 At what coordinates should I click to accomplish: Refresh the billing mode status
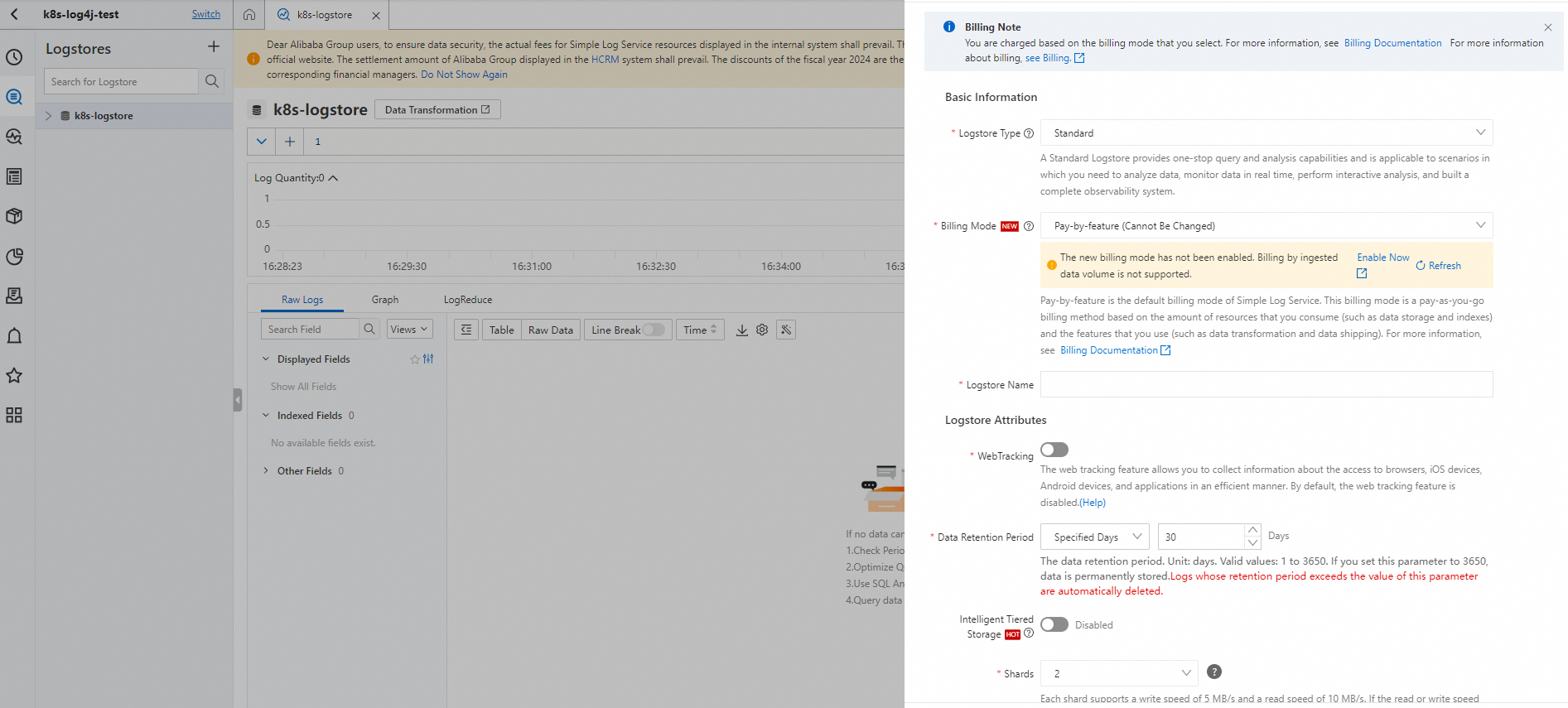(x=1439, y=266)
